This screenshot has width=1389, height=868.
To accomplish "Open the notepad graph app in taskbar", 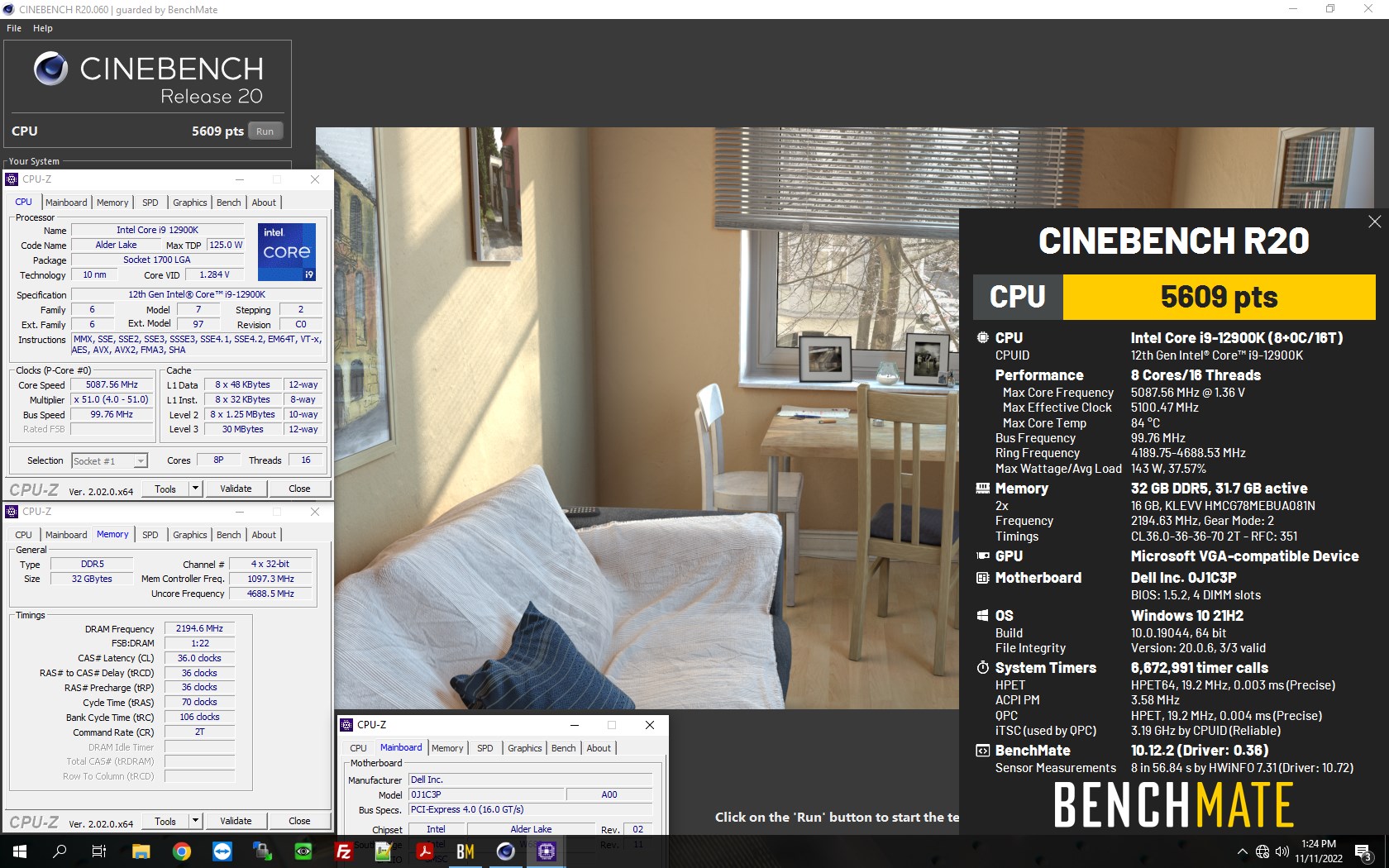I will (x=384, y=851).
